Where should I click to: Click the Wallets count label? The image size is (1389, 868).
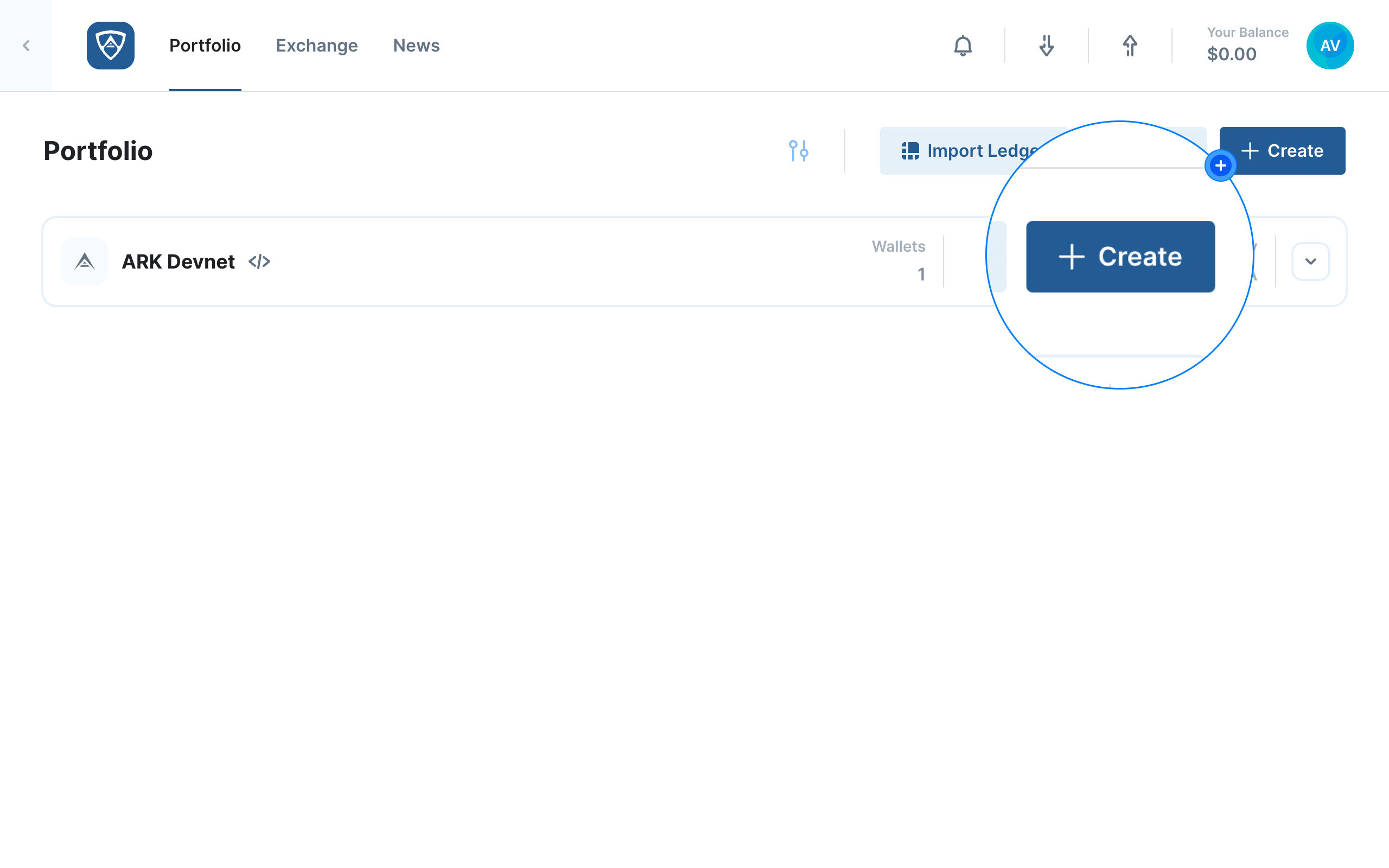point(899,246)
